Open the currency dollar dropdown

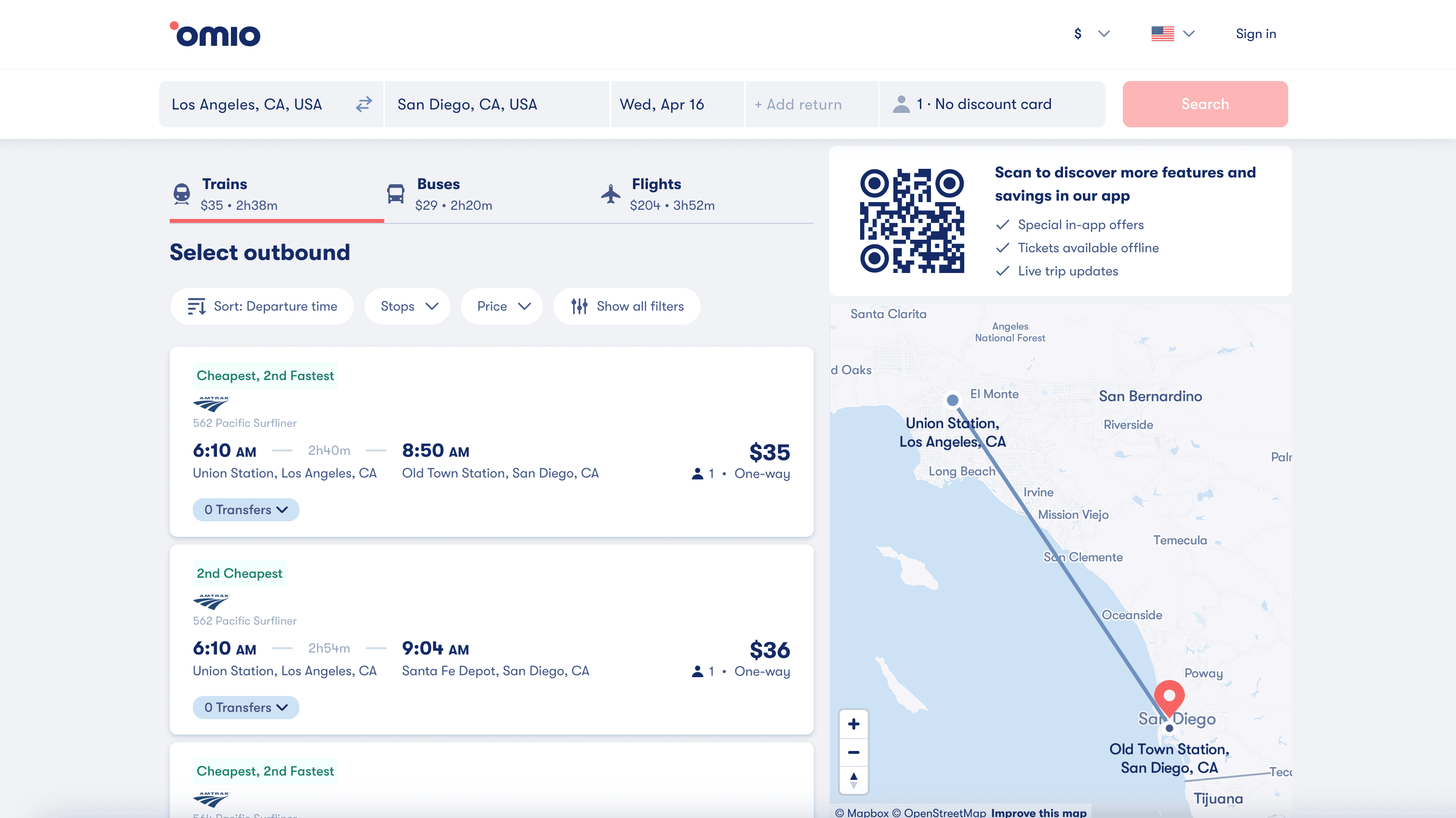coord(1092,34)
